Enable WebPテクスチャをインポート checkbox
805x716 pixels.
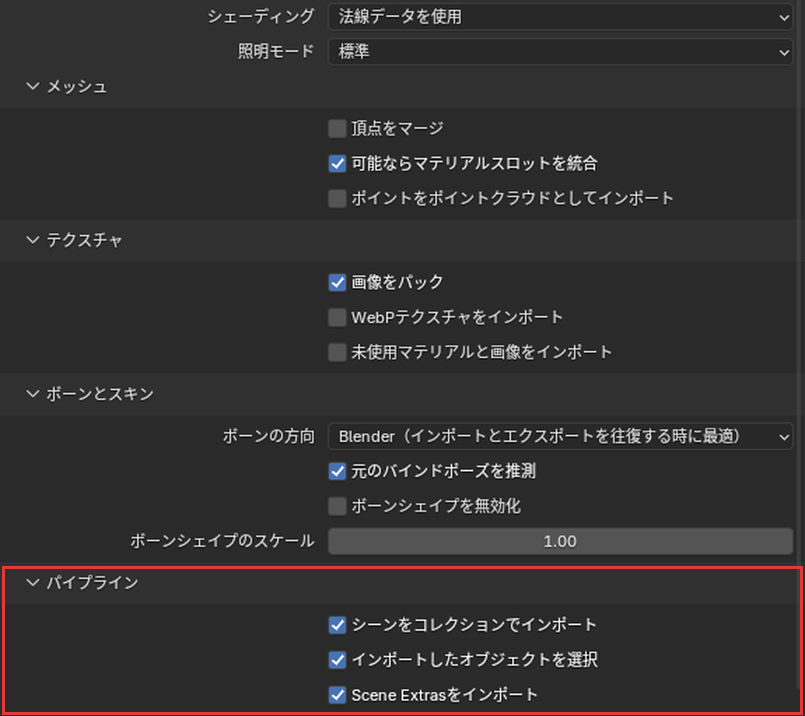[x=337, y=317]
